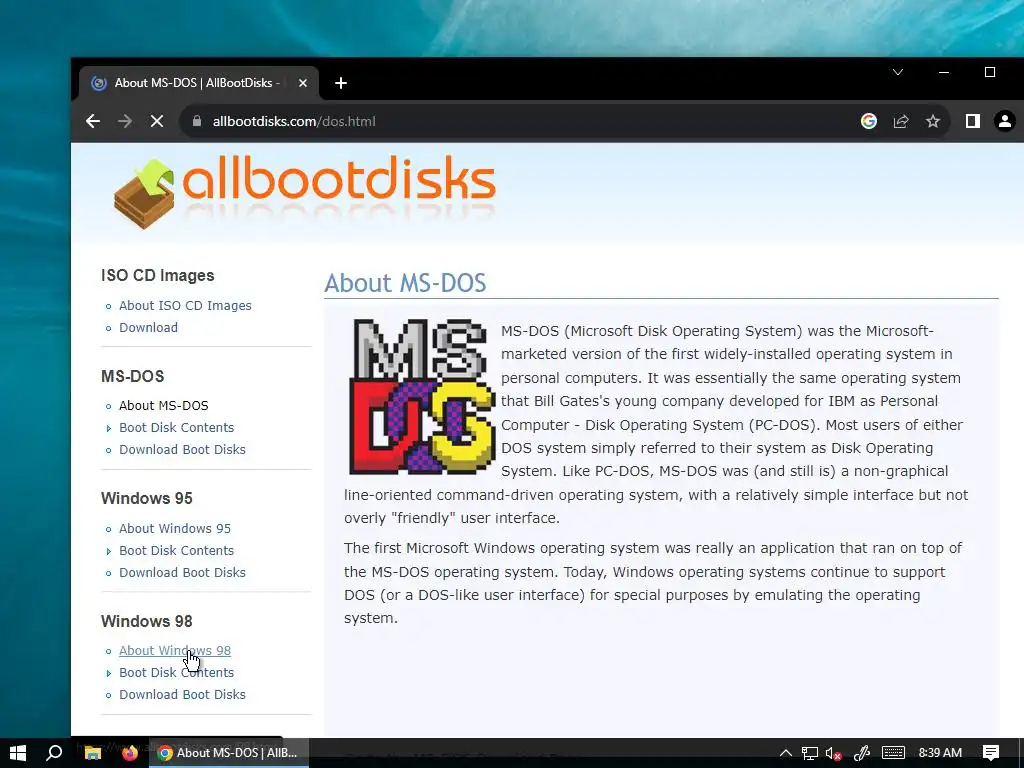Select the Chrome About MS-DOS taskbar button
Viewport: 1024px width, 768px height.
click(x=229, y=753)
